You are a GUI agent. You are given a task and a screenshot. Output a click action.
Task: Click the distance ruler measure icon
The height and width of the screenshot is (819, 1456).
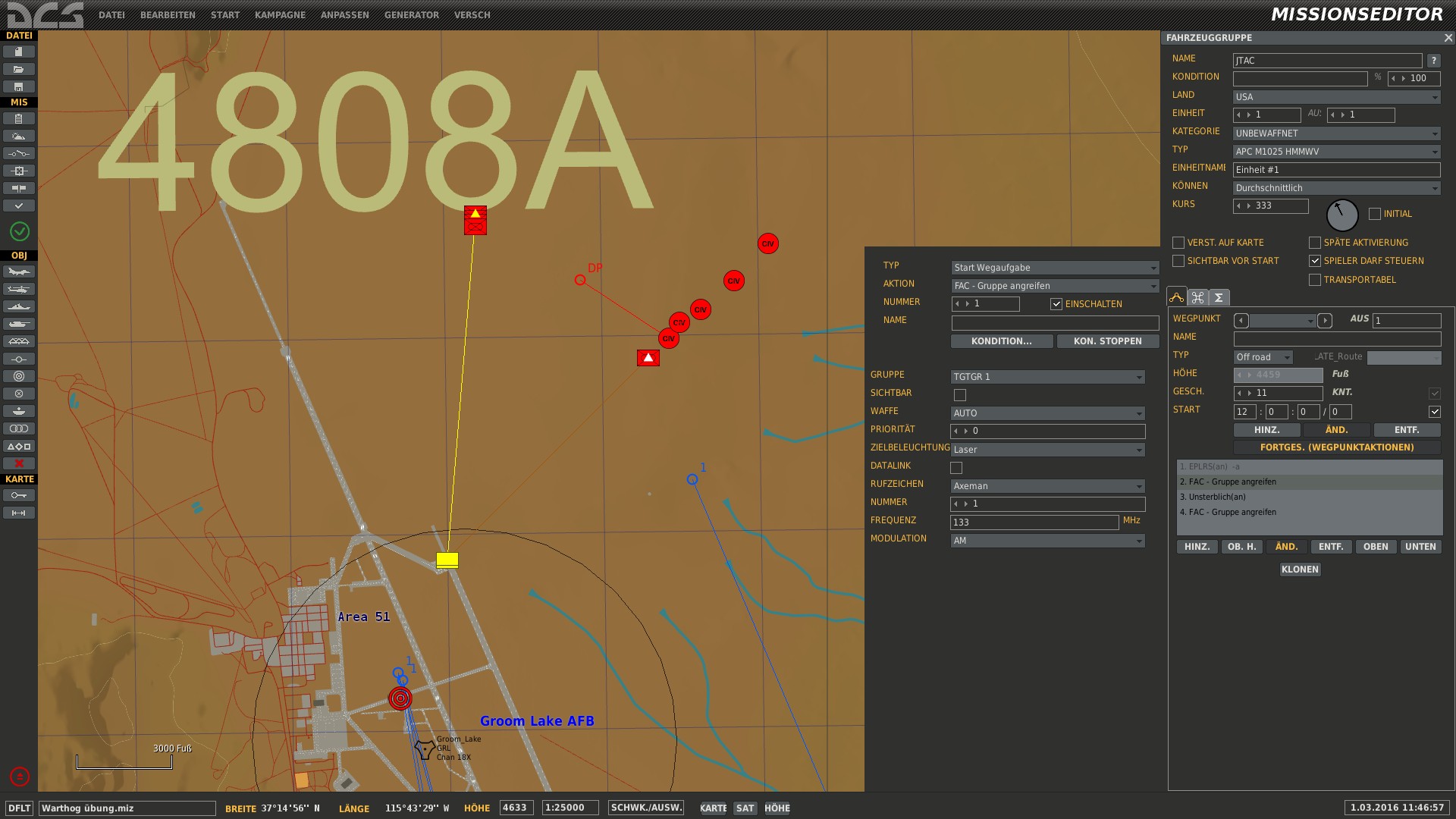pos(19,513)
